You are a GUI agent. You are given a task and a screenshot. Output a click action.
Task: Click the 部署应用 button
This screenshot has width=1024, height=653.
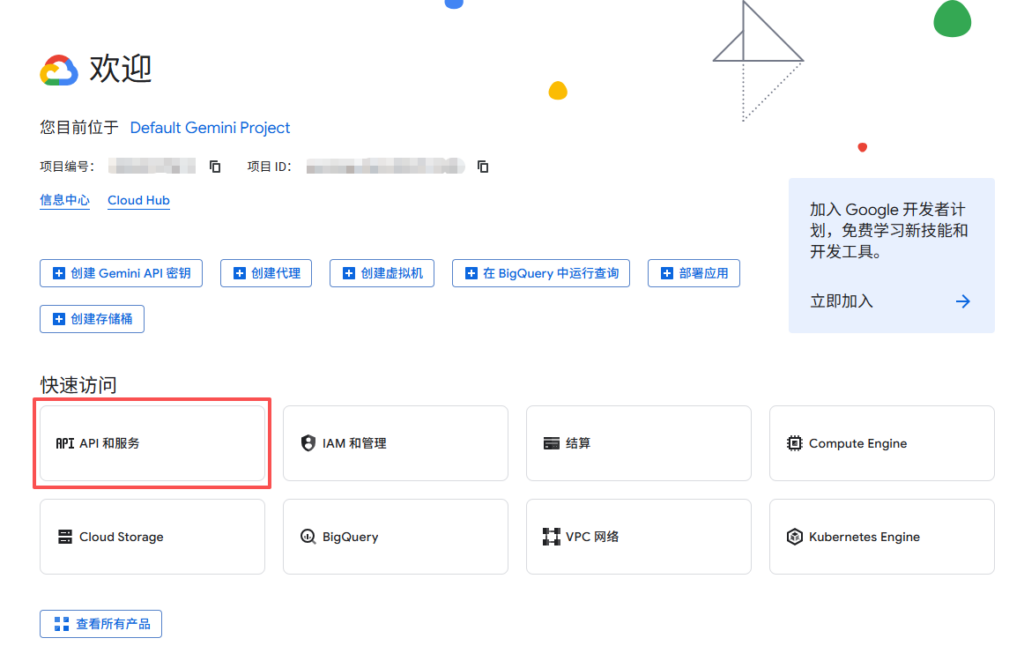[x=694, y=273]
